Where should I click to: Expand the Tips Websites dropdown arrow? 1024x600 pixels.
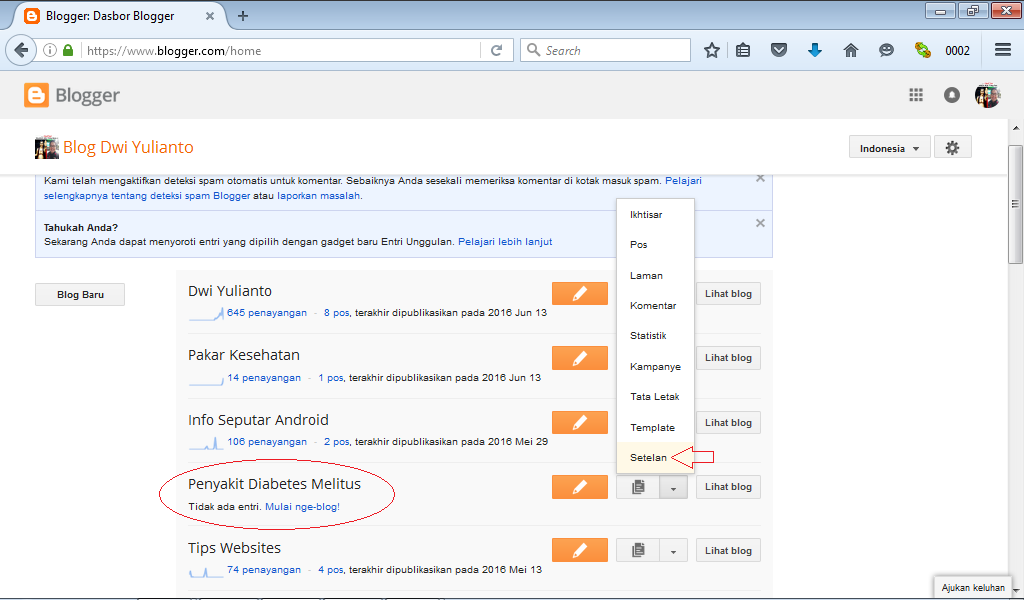click(673, 550)
